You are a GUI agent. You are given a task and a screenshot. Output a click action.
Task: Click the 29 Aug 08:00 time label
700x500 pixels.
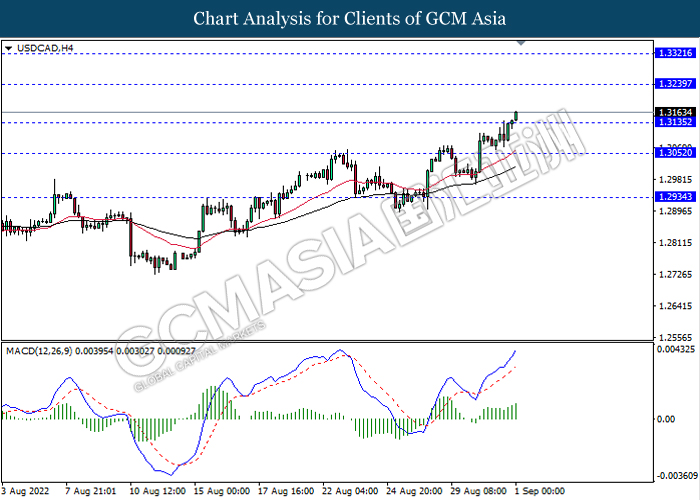coord(479,491)
